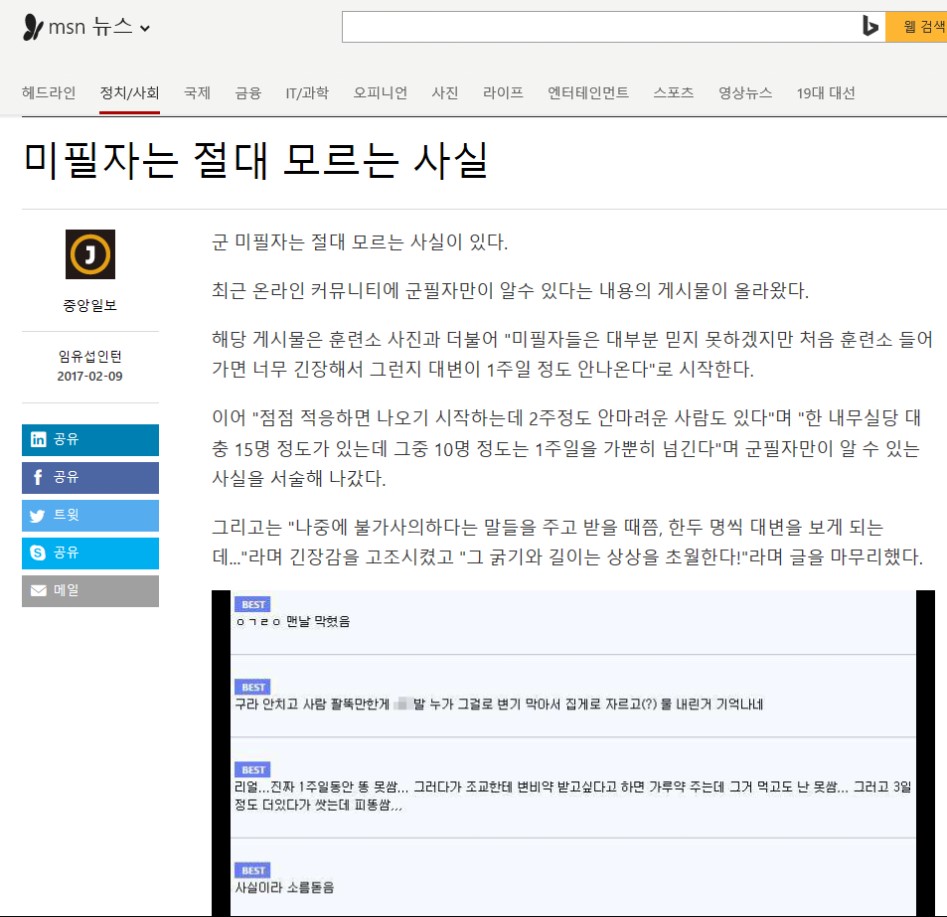Click the IT/과학 navigation item
The height and width of the screenshot is (917, 947).
310,91
